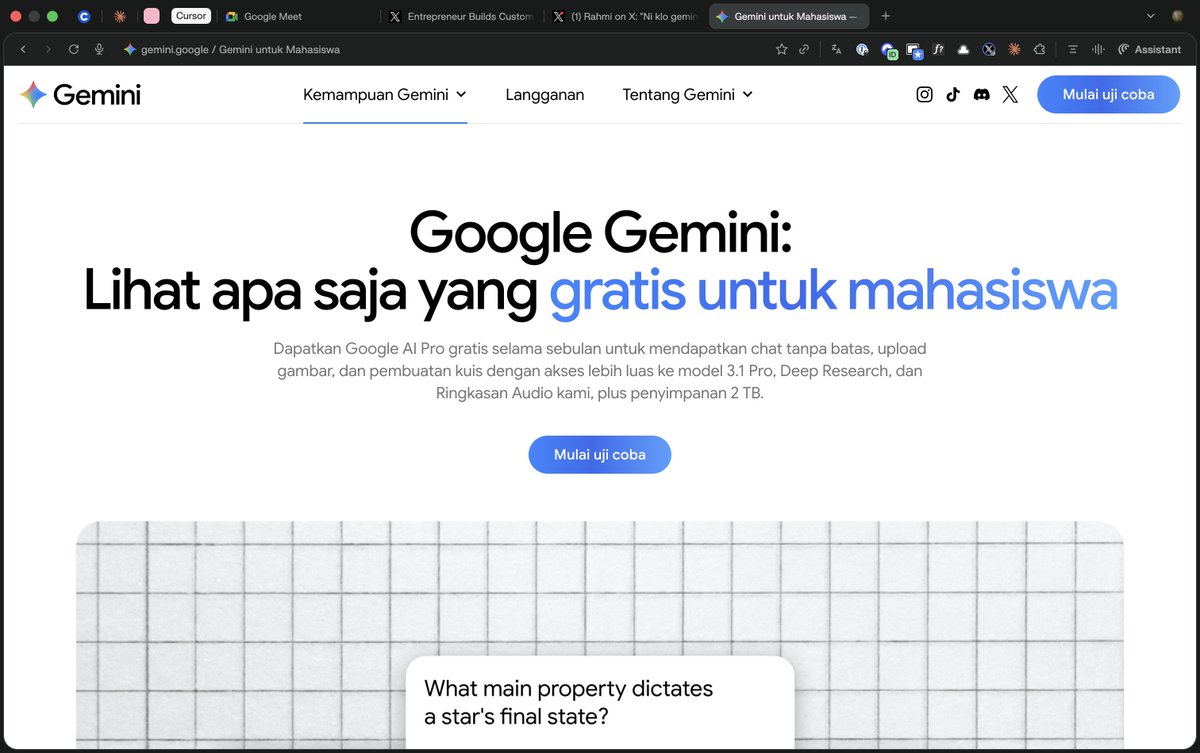The width and height of the screenshot is (1200, 753).
Task: Click the circular X extension icon in toolbar
Action: coord(988,49)
